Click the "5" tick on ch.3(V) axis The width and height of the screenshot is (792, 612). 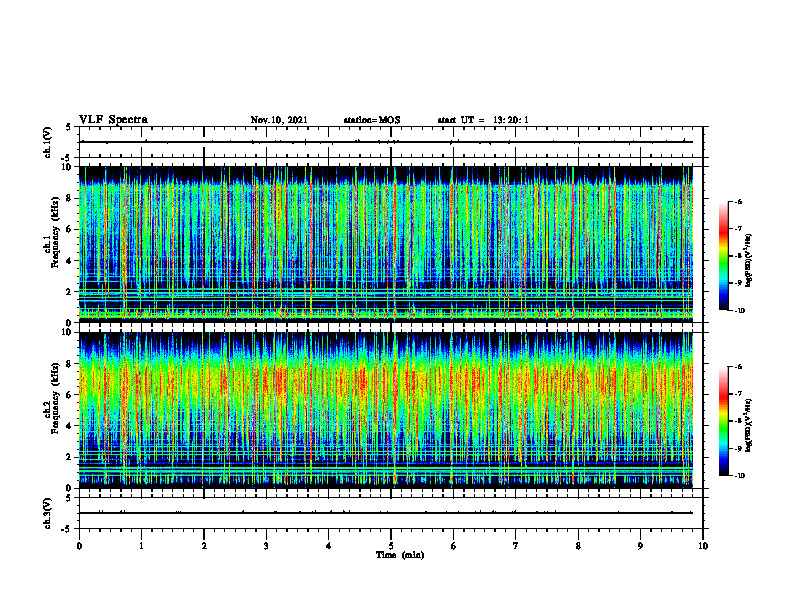(69, 498)
